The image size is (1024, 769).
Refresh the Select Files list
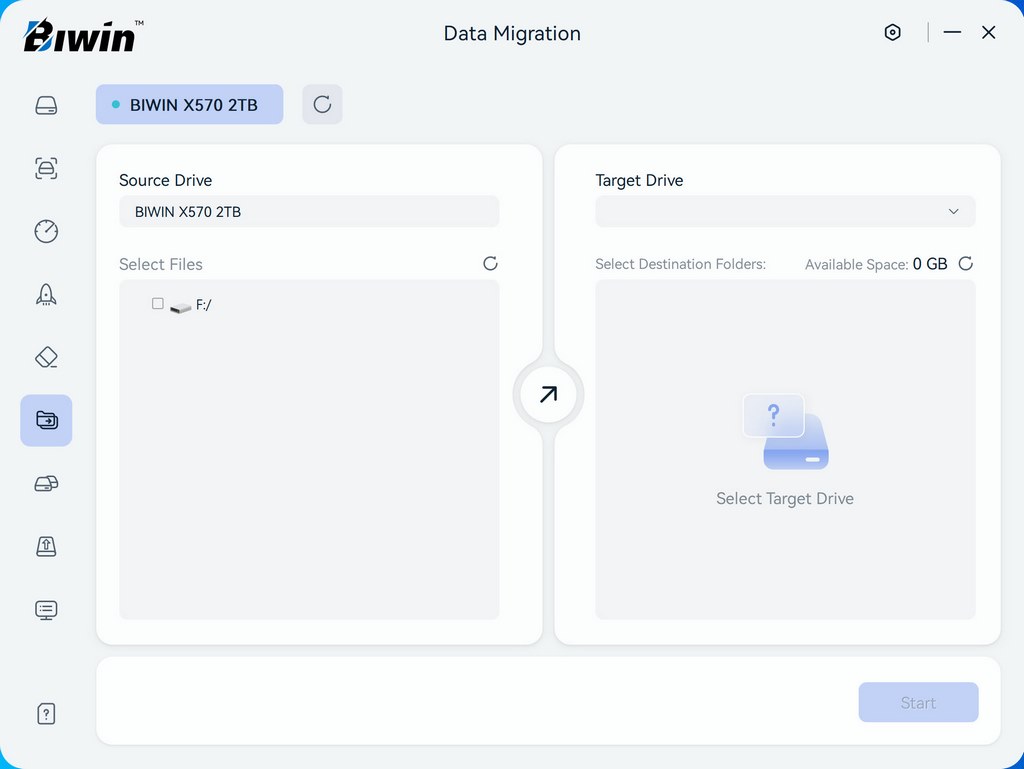[x=490, y=264]
